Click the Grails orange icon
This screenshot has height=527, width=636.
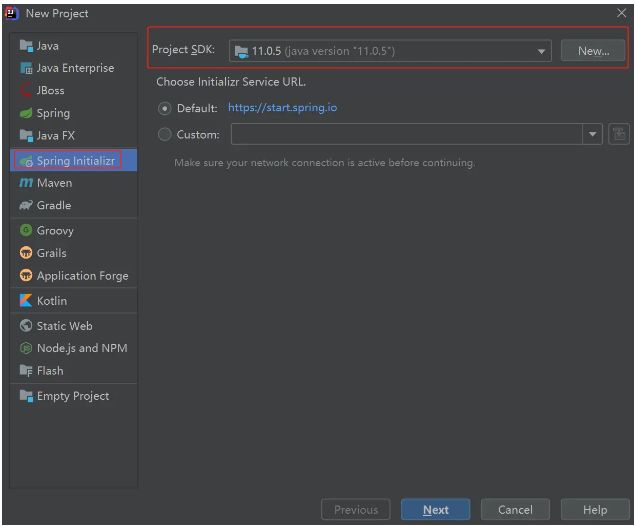(x=26, y=253)
